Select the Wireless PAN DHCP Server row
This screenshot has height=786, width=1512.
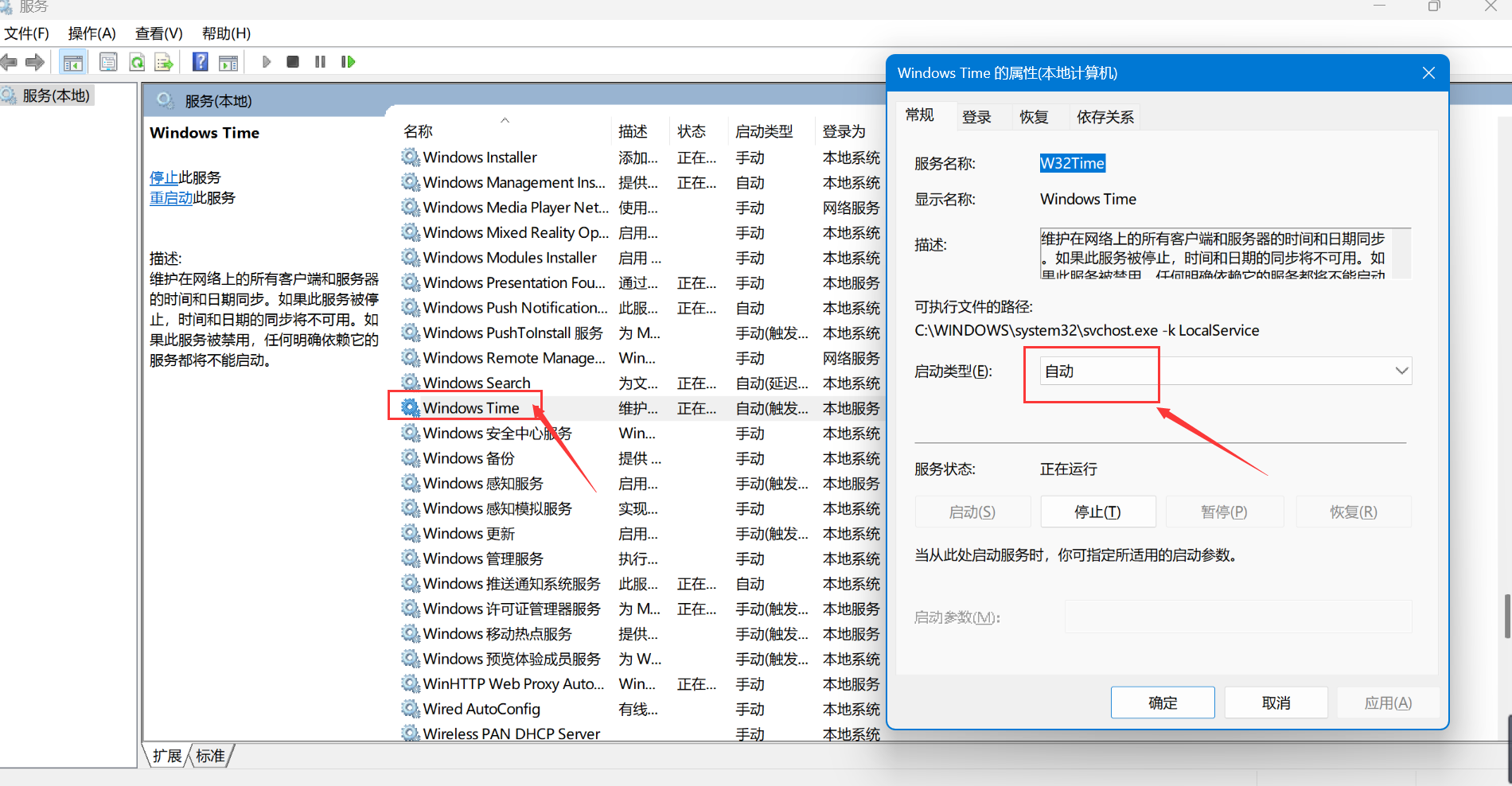tap(641, 733)
